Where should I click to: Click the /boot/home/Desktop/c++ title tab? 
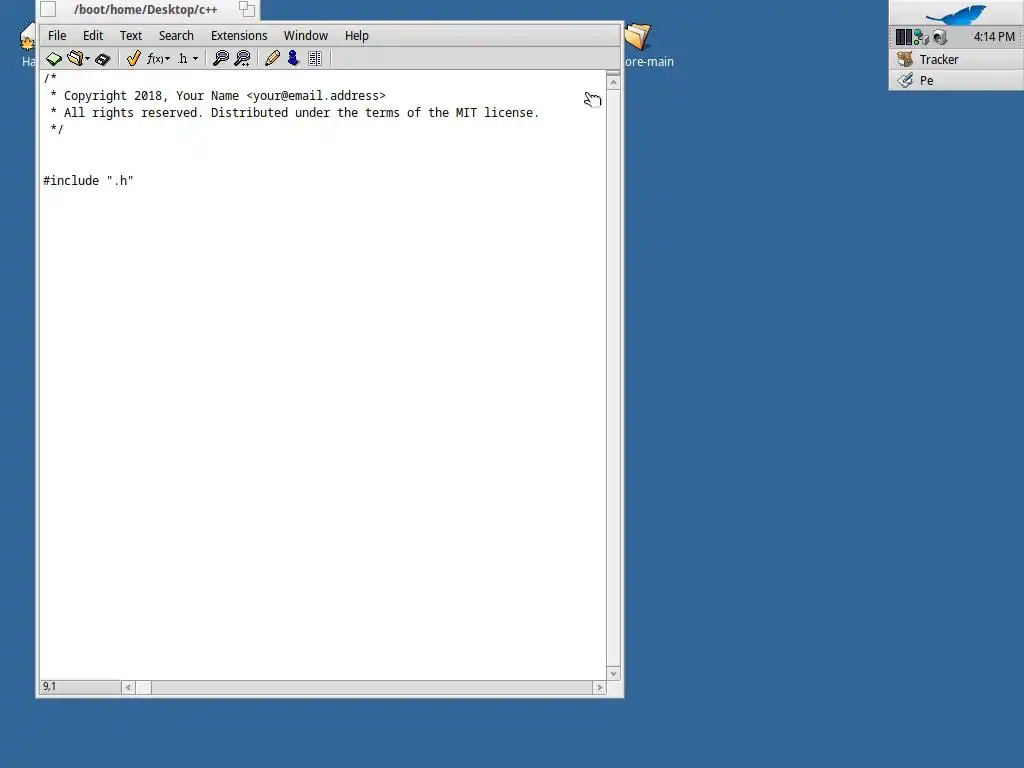[x=146, y=10]
